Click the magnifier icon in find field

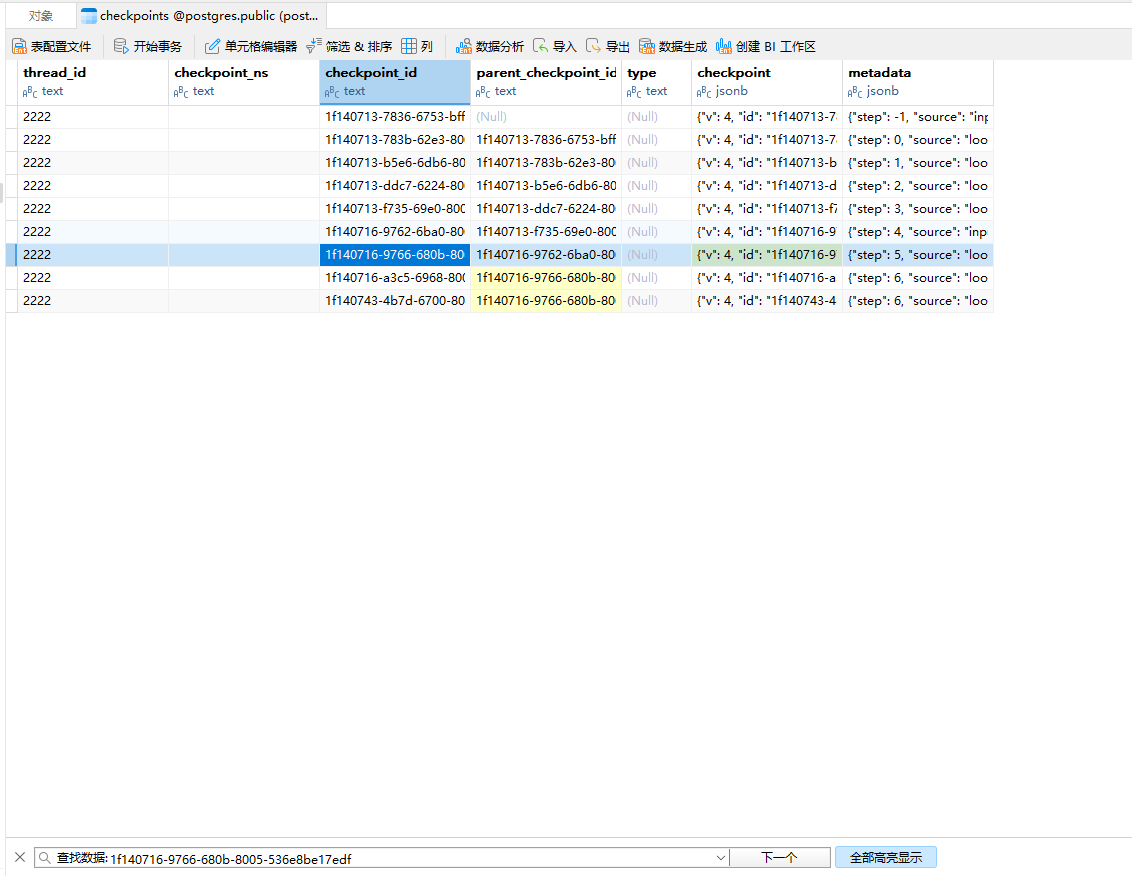tap(45, 858)
